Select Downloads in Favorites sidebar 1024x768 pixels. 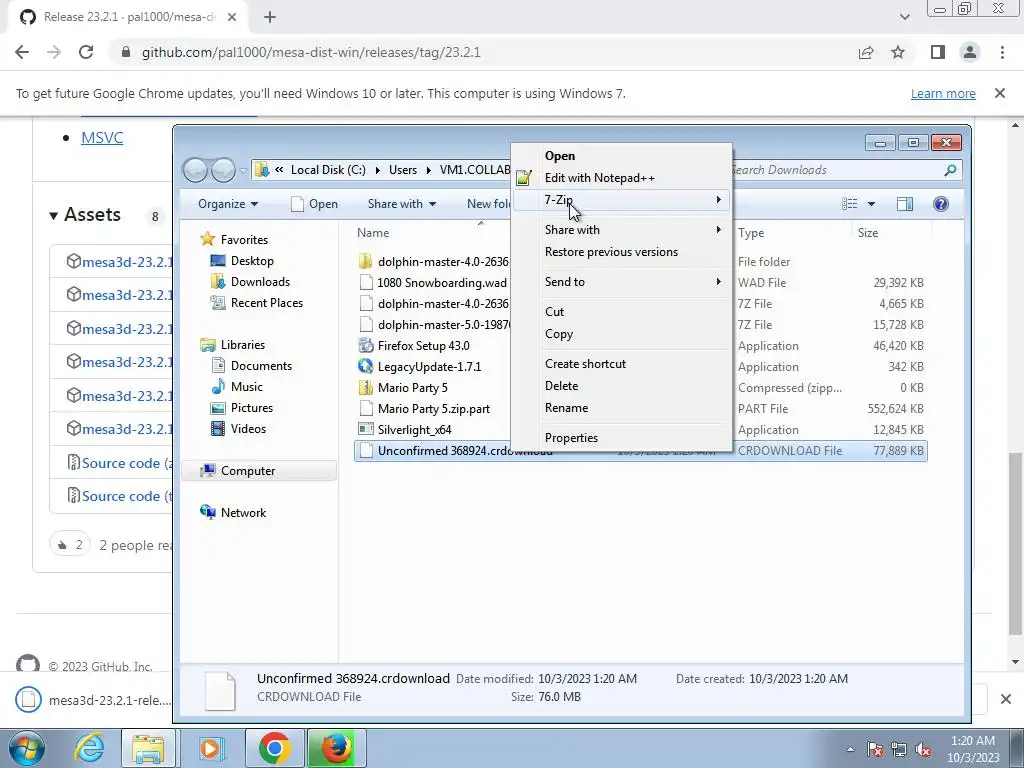pos(260,281)
